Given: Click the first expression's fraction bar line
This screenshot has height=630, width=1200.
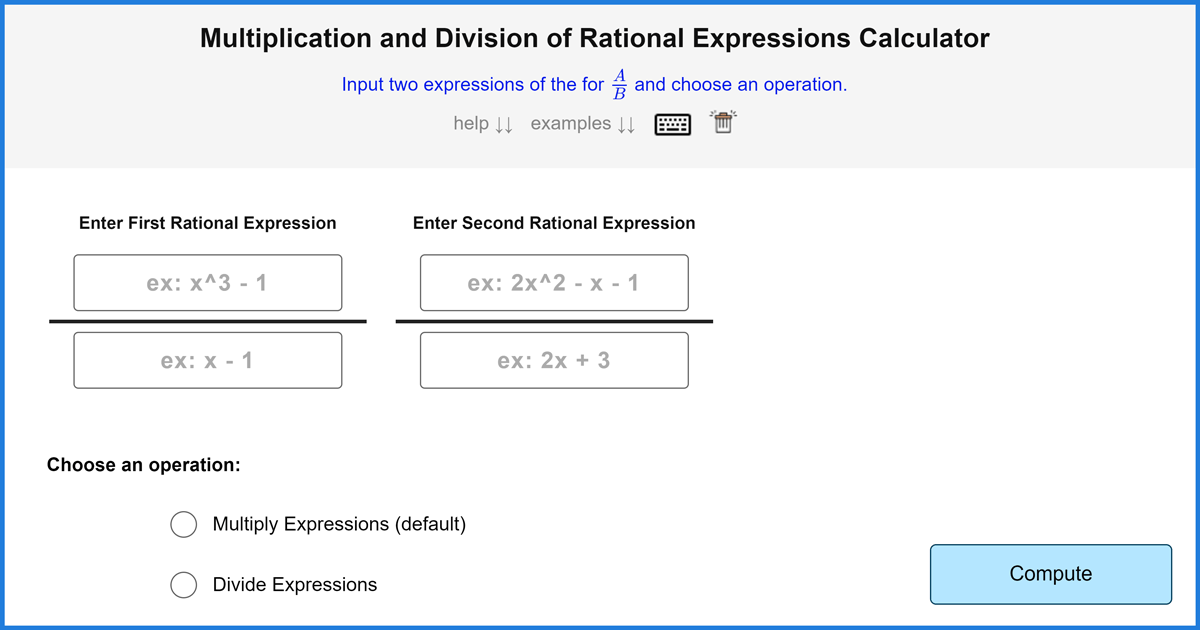Looking at the screenshot, I should (207, 321).
